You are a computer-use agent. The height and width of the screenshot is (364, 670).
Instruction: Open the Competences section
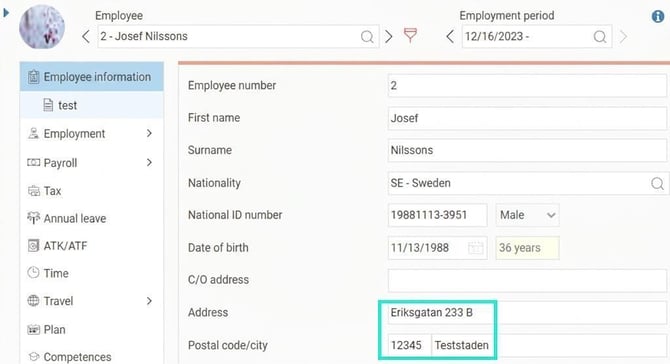coord(91,357)
